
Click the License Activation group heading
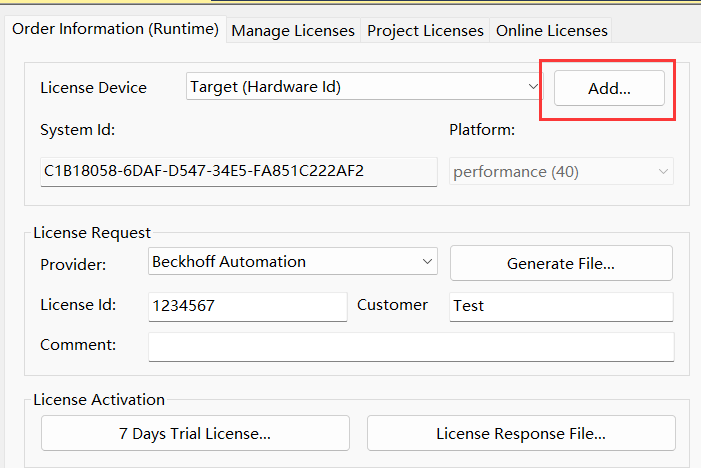pos(99,400)
